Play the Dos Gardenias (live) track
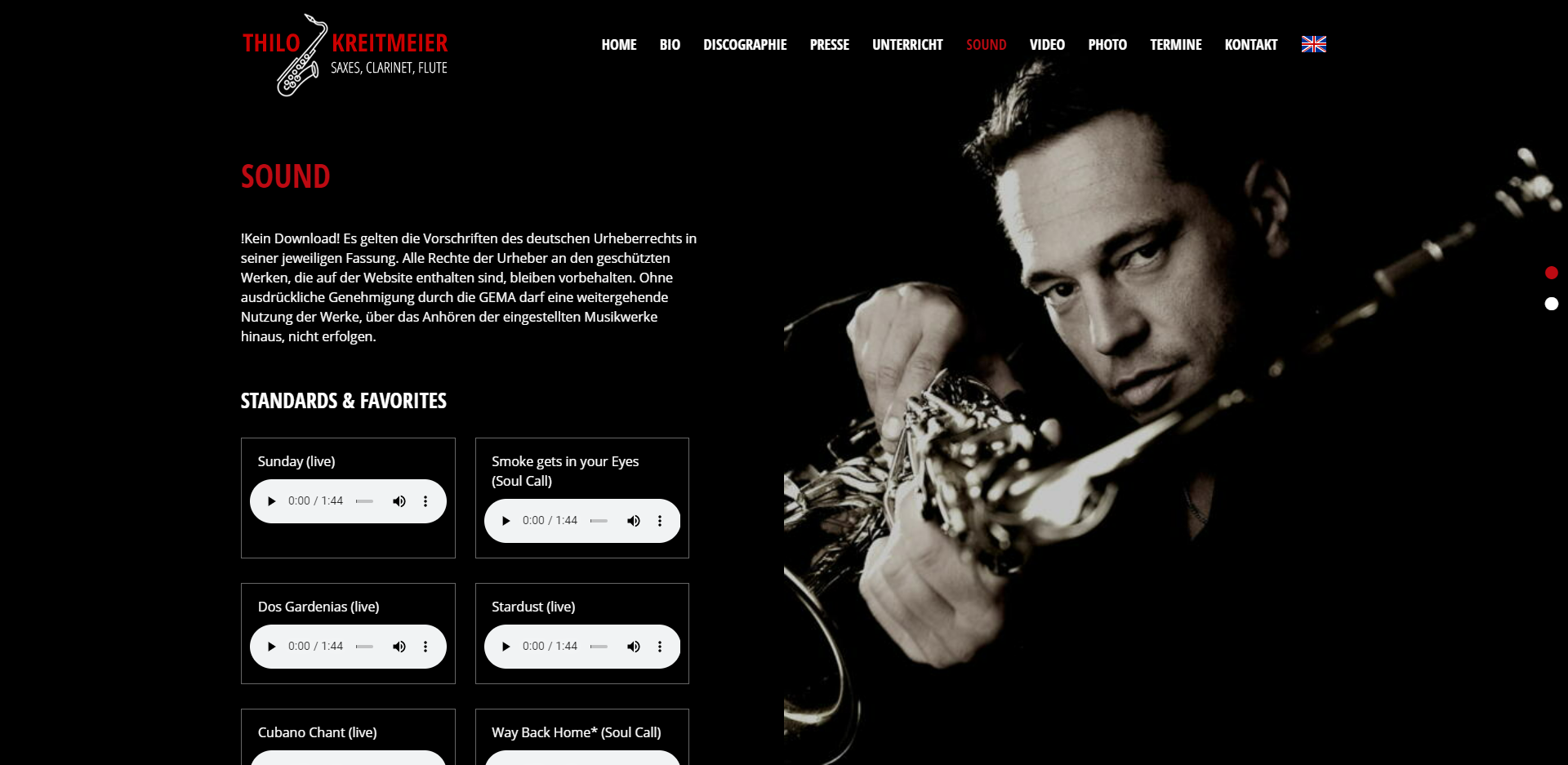Screen dimensions: 1568x765 272,647
